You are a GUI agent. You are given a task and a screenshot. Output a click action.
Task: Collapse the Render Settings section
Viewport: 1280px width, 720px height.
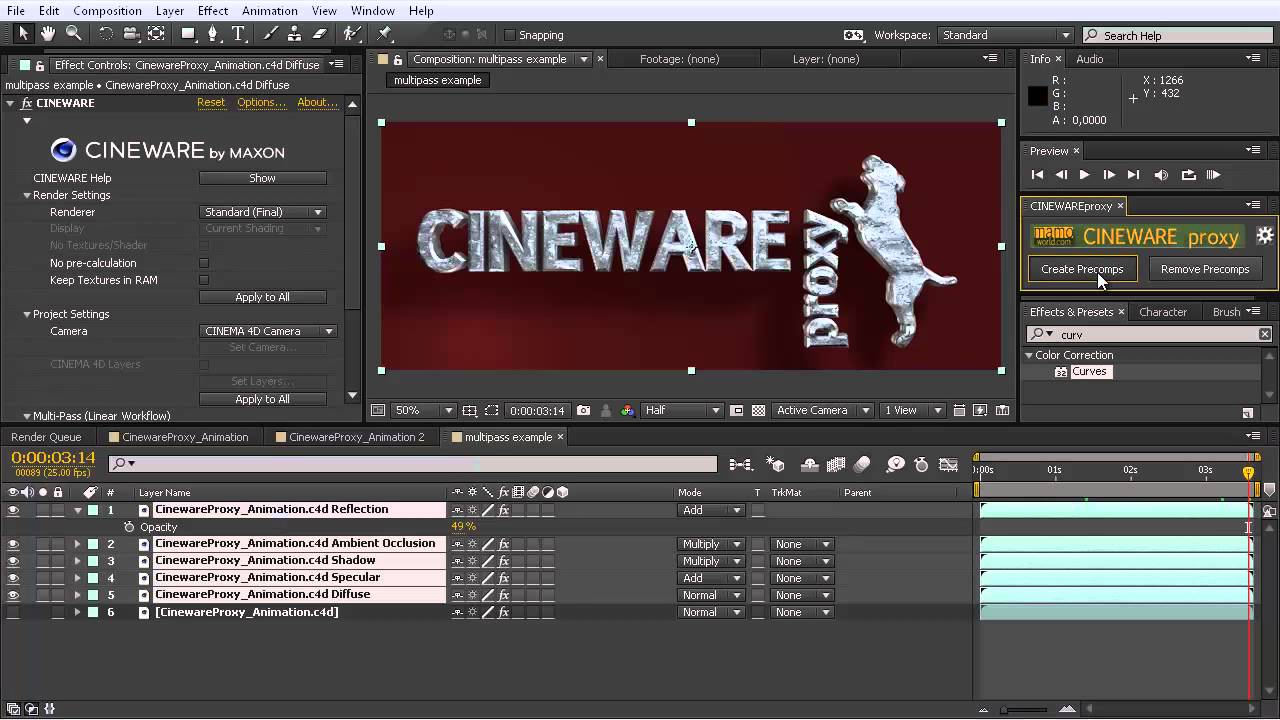point(27,195)
